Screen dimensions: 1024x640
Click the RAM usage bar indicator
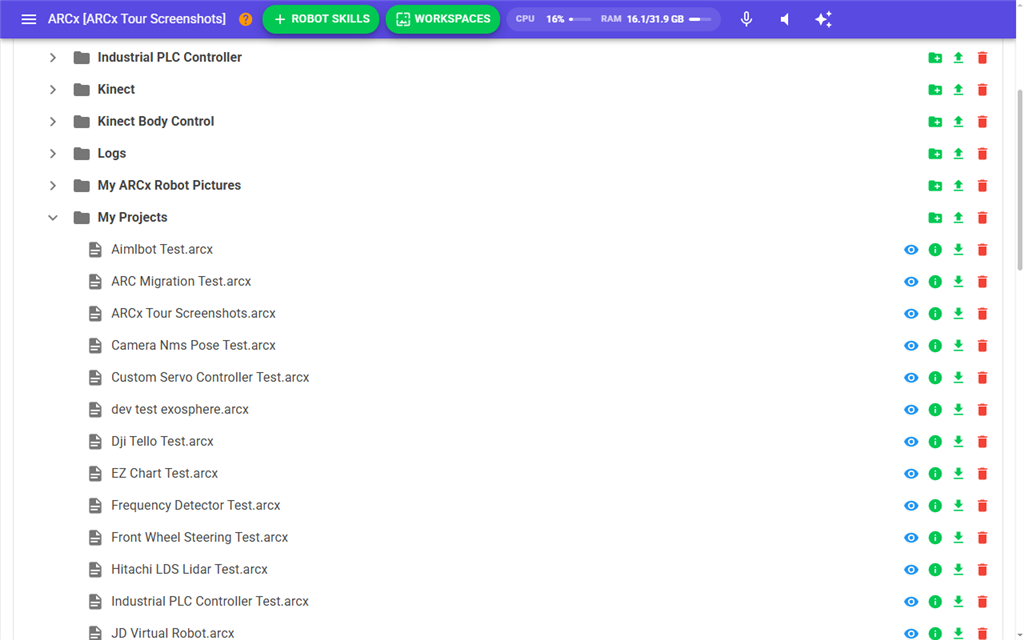[700, 19]
